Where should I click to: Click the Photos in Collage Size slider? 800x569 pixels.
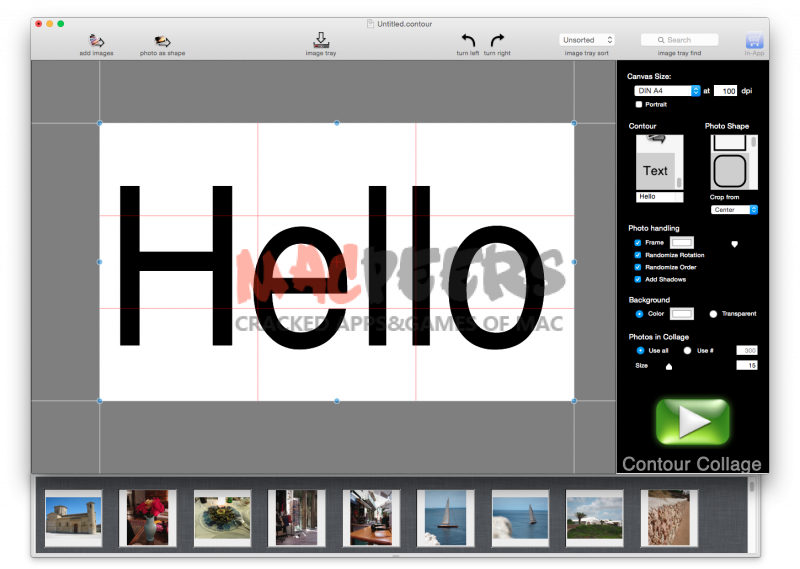coord(669,367)
